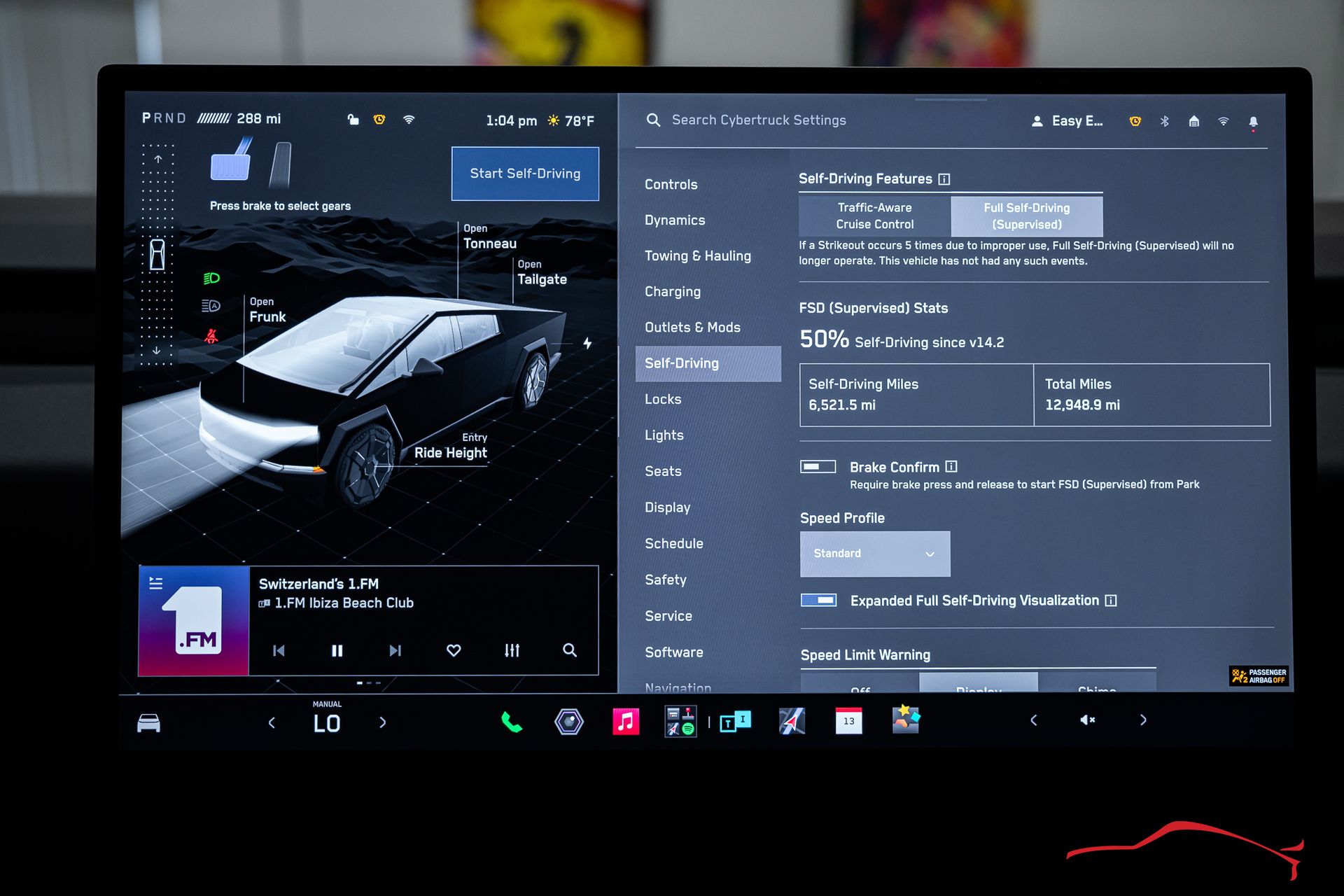Image resolution: width=1344 pixels, height=896 pixels.
Task: Tap the green headlights indicator icon
Action: pyautogui.click(x=211, y=278)
